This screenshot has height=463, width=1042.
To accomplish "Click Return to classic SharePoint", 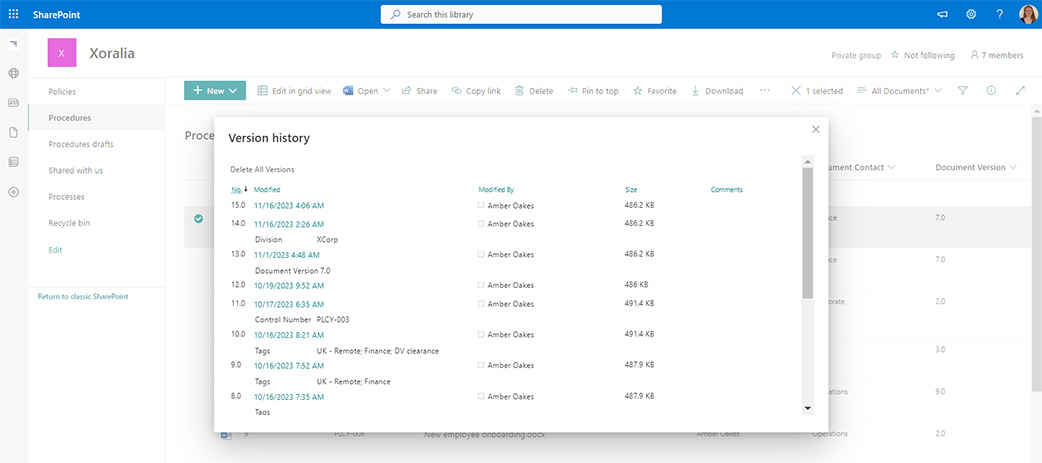I will 83,296.
